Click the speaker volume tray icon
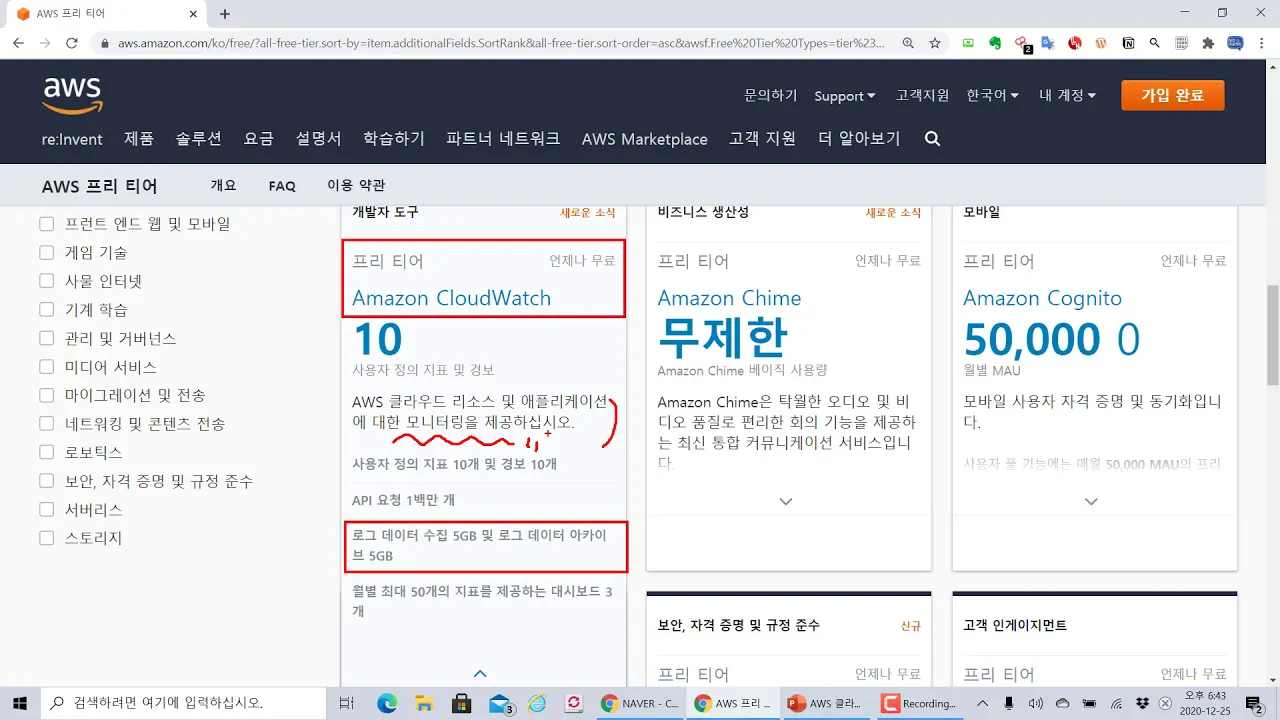Viewport: 1280px width, 720px height. 1036,703
